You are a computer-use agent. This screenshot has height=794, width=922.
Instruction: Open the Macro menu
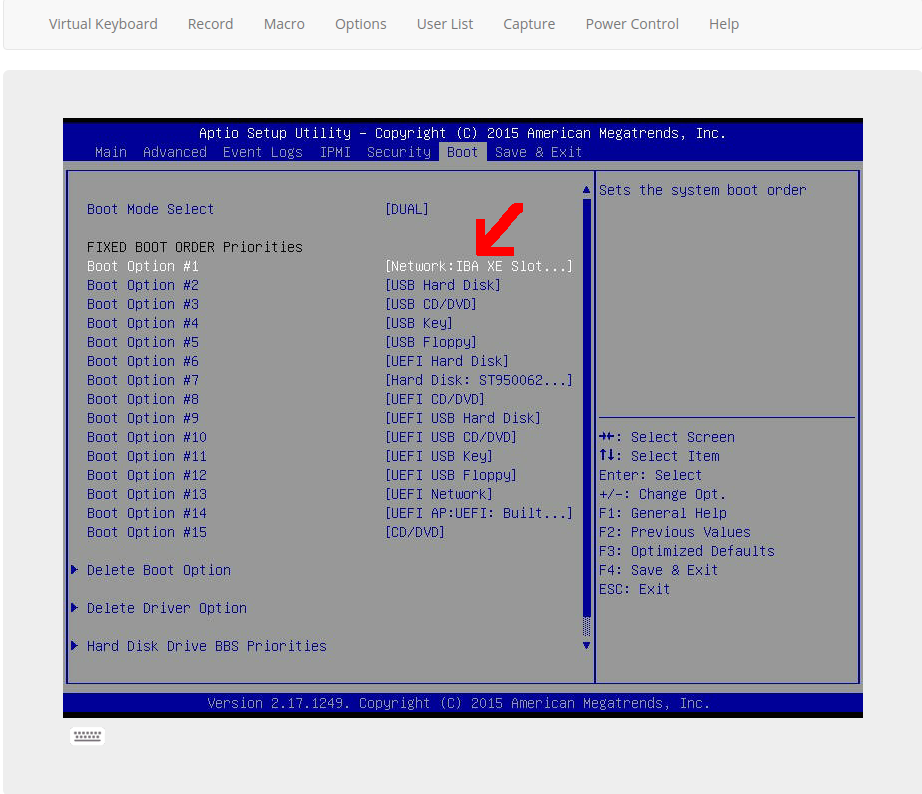click(x=284, y=24)
